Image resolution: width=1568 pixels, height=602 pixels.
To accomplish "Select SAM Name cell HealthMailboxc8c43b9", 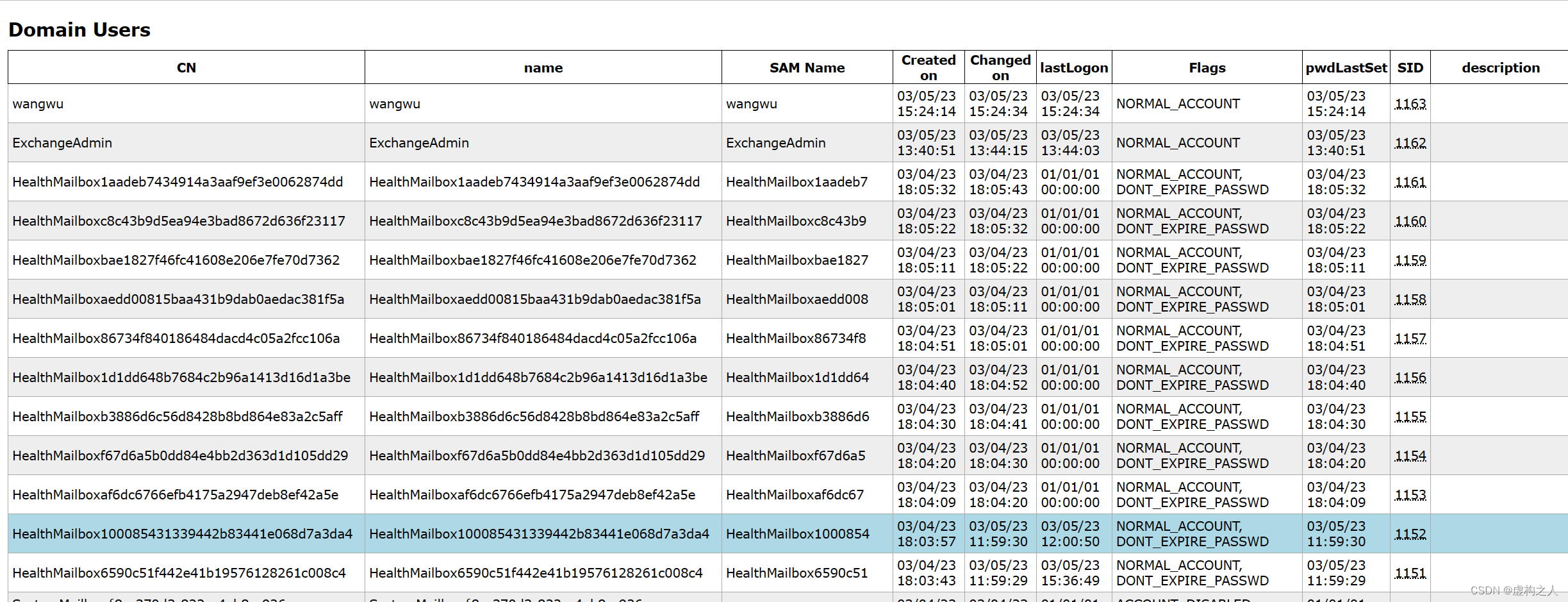I will (807, 221).
